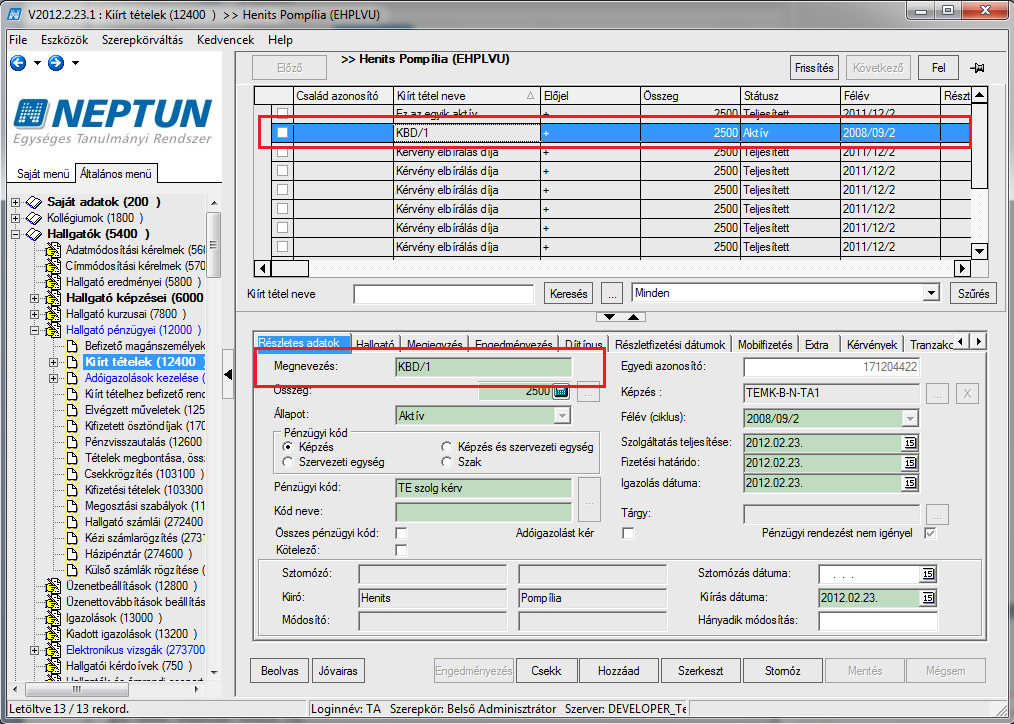Collapse the Hallgató pénzügyei tree node
The image size is (1014, 724).
35,330
